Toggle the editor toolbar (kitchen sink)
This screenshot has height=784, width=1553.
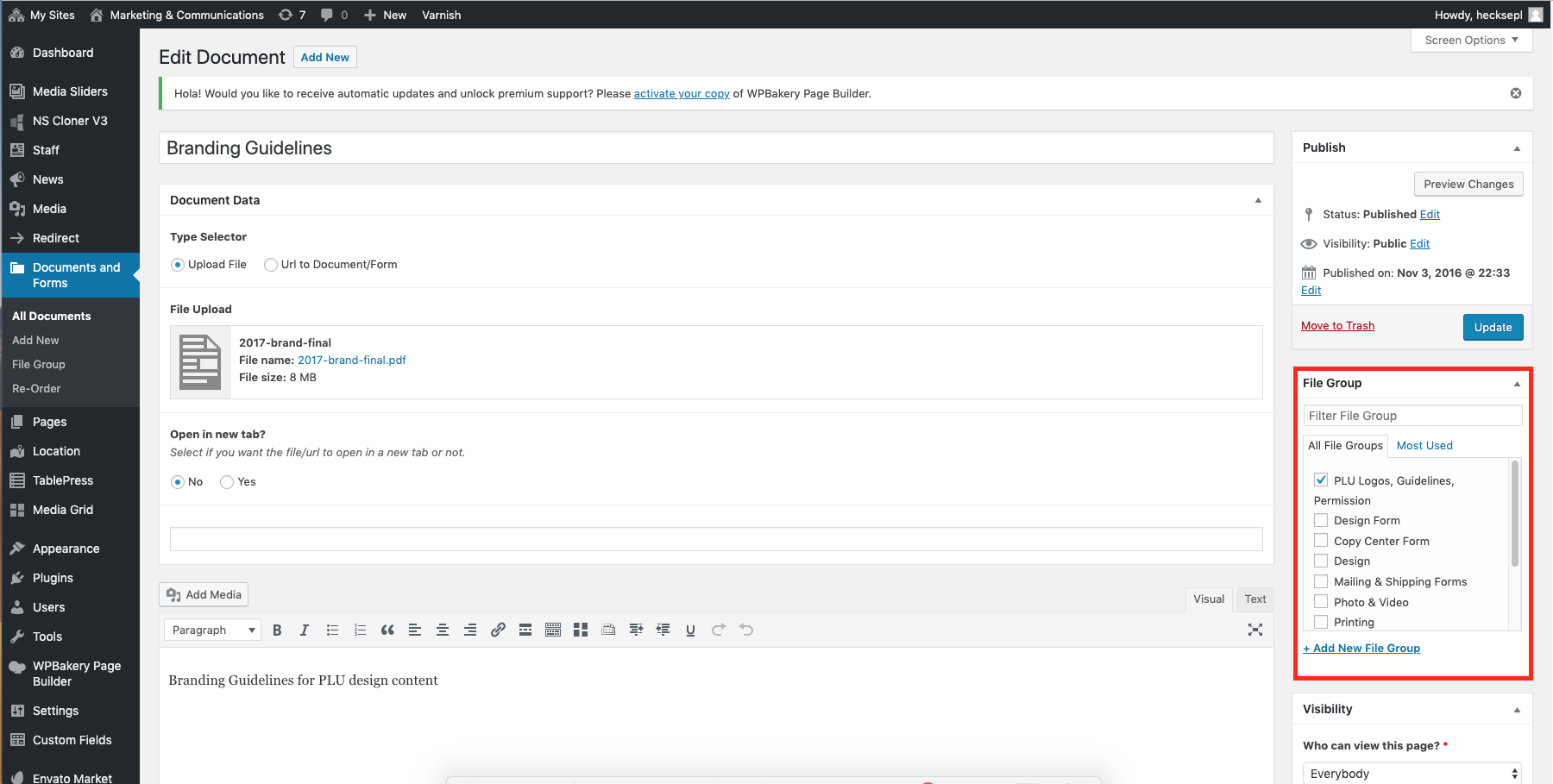553,630
